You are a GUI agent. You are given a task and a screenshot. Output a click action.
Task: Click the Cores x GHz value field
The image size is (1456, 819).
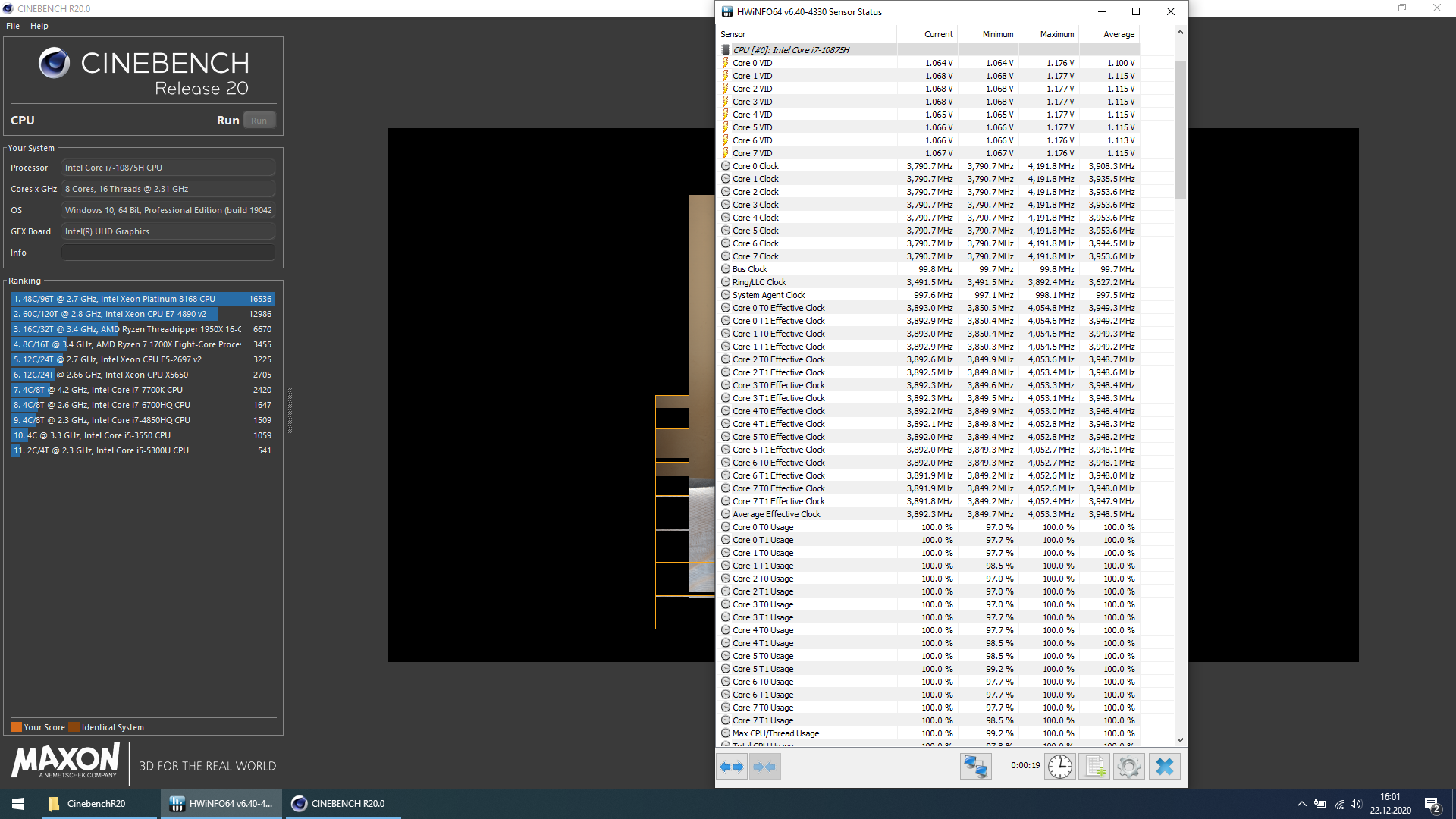[x=168, y=189]
